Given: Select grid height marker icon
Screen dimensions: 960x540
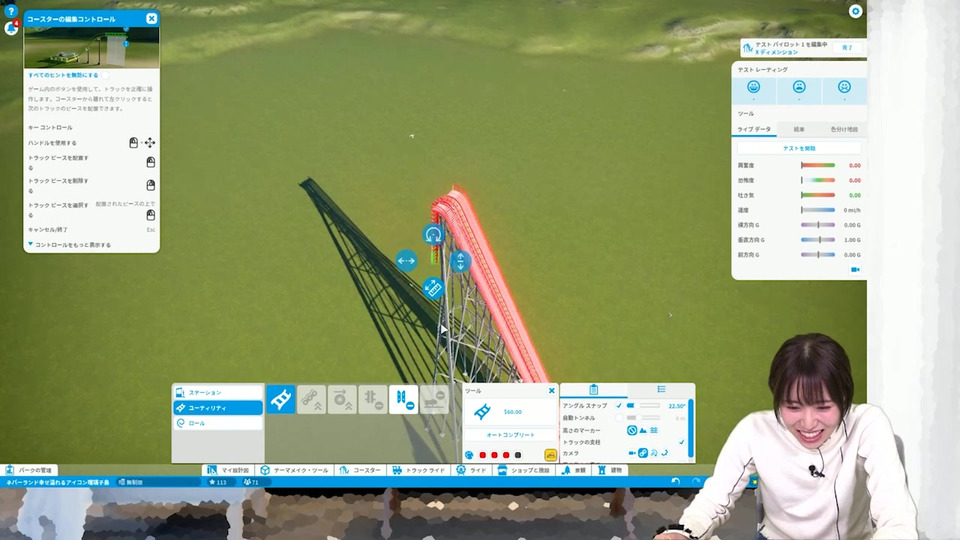Looking at the screenshot, I should coord(654,430).
